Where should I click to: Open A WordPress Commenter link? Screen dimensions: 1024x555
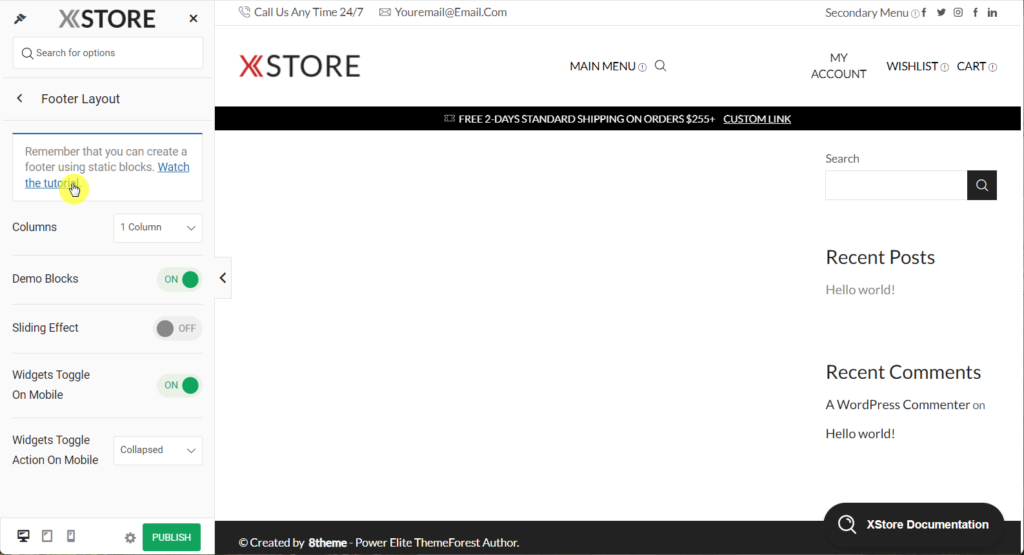tap(897, 405)
